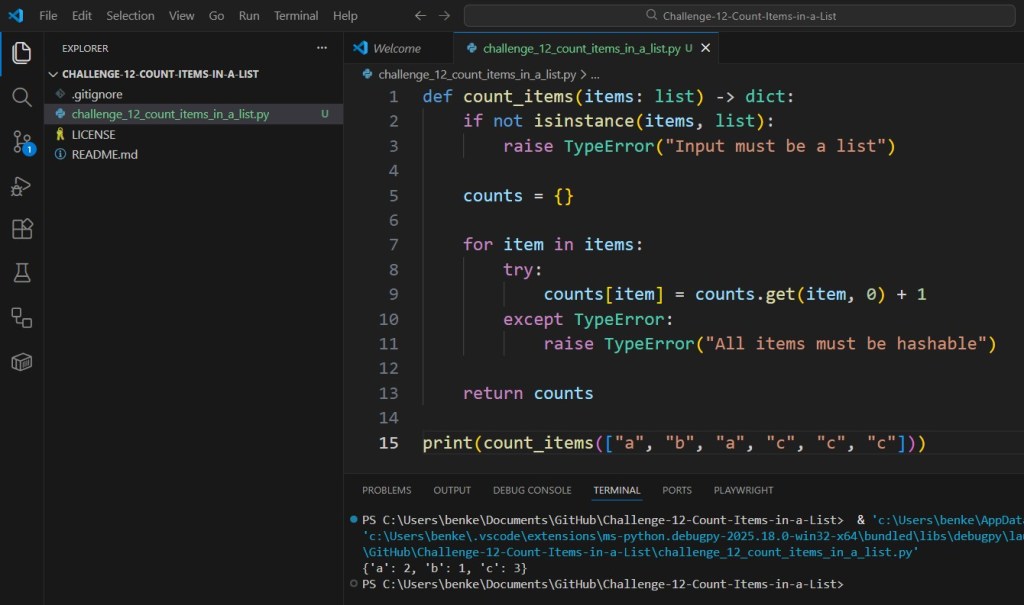
Task: Open the Testing beaker panel
Action: tap(21, 272)
